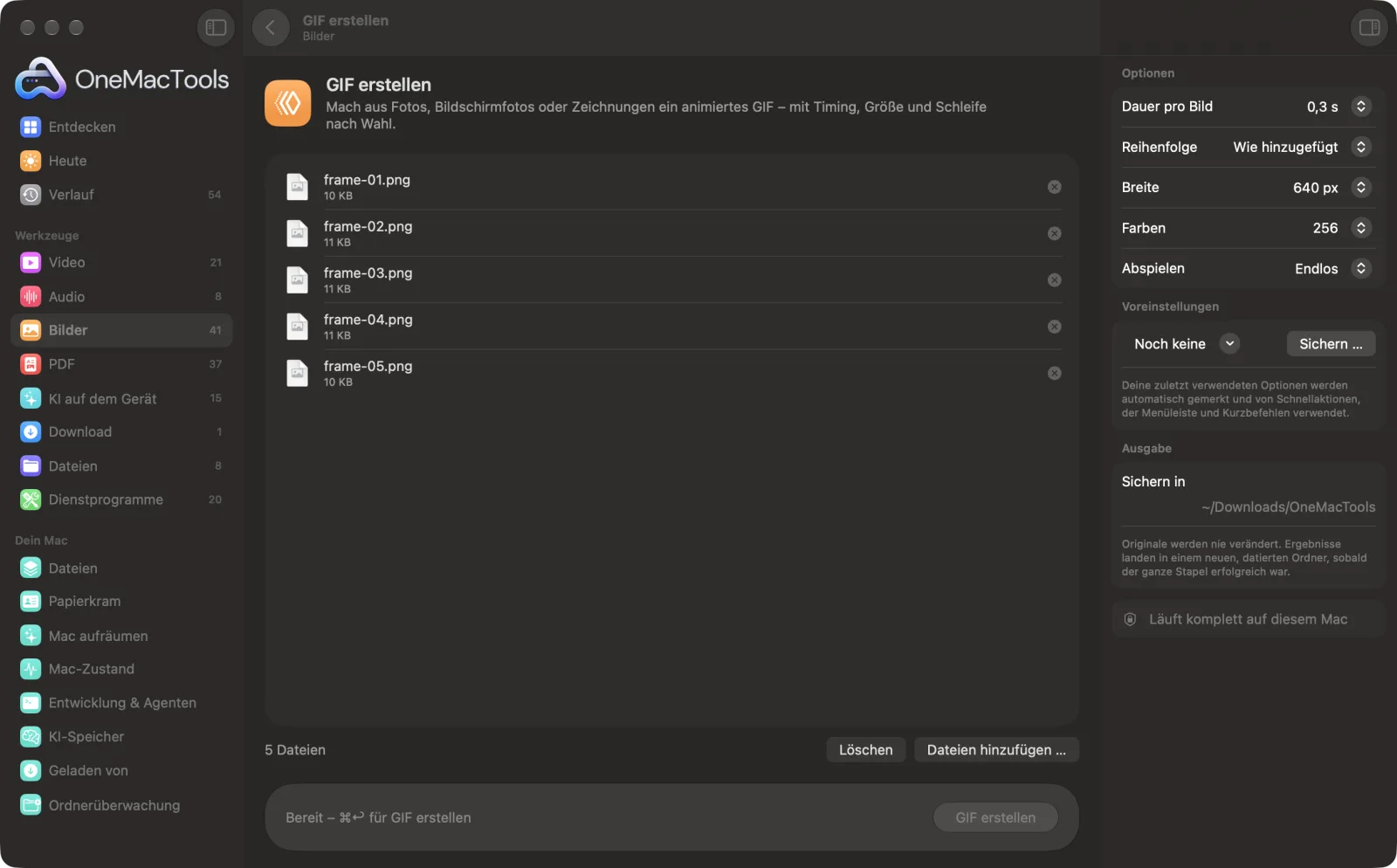Click the ~/Downloads/OneMacTools output path
1397x868 pixels.
point(1288,507)
